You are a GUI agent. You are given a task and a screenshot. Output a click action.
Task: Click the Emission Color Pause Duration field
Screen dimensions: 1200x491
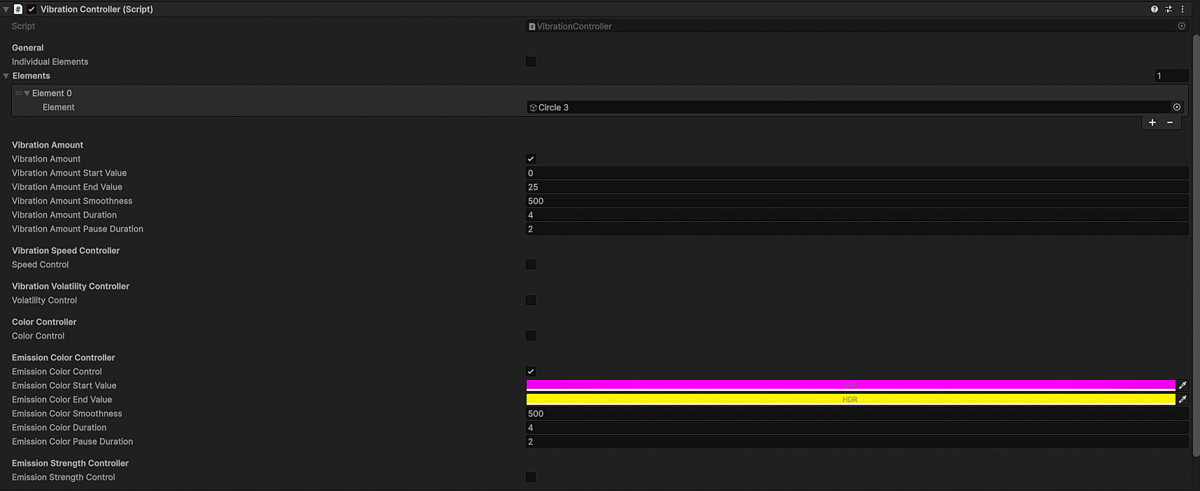click(858, 441)
